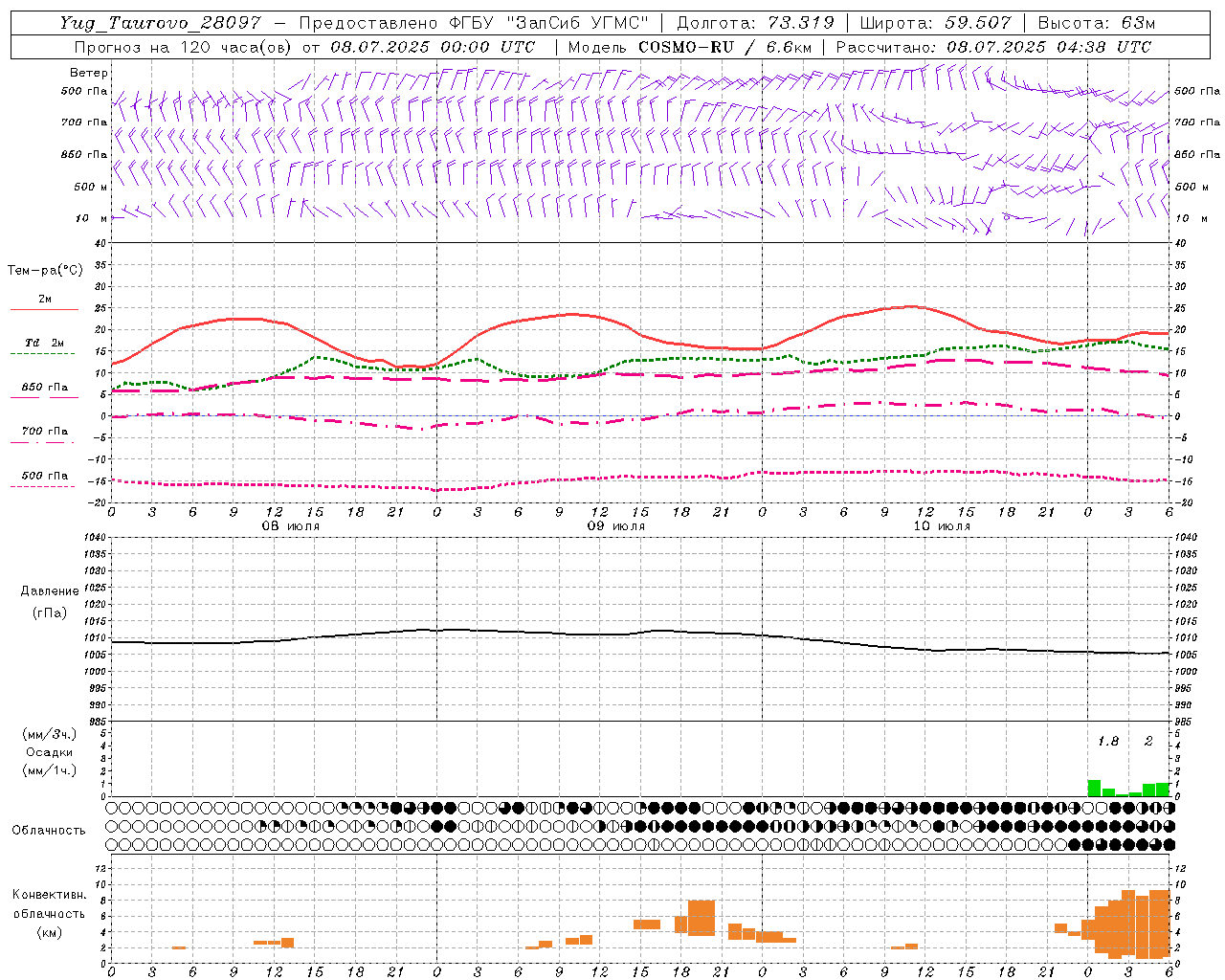Click the Конвективн. облачность label
Screen dimensions: 1225x980
pyautogui.click(x=49, y=904)
